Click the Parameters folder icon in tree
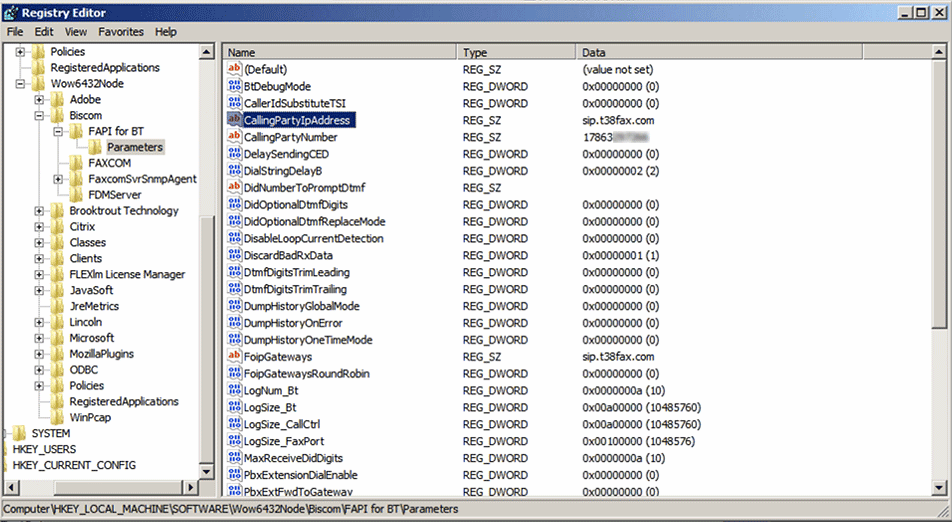Screen dimensions: 952x522 click(95, 147)
